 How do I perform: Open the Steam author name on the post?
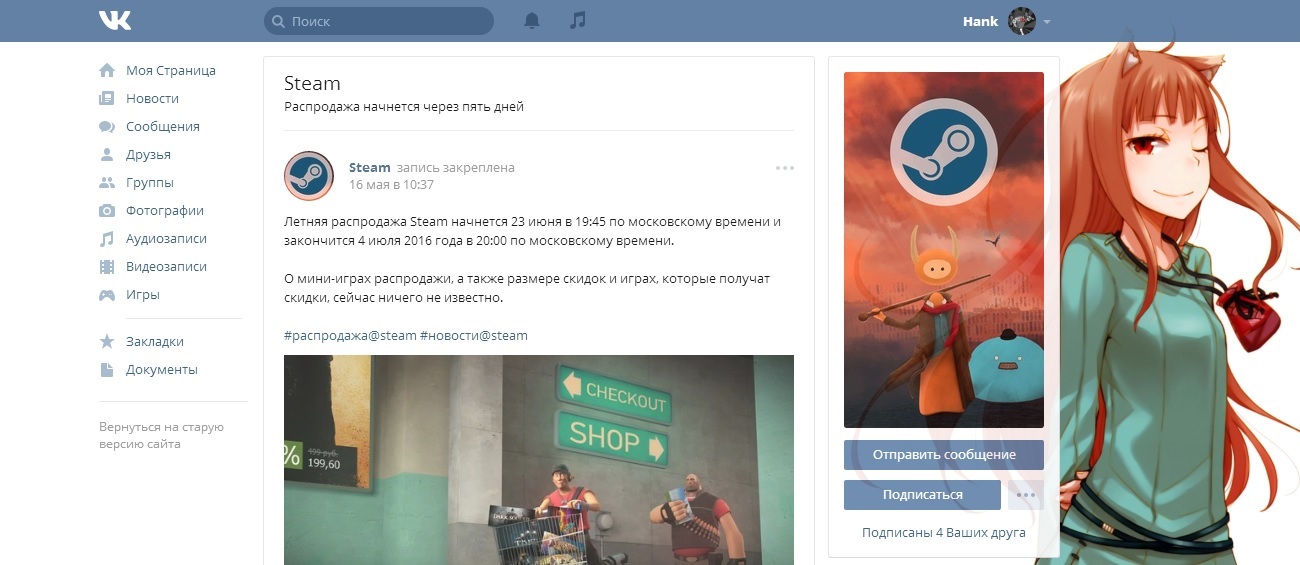[x=369, y=168]
